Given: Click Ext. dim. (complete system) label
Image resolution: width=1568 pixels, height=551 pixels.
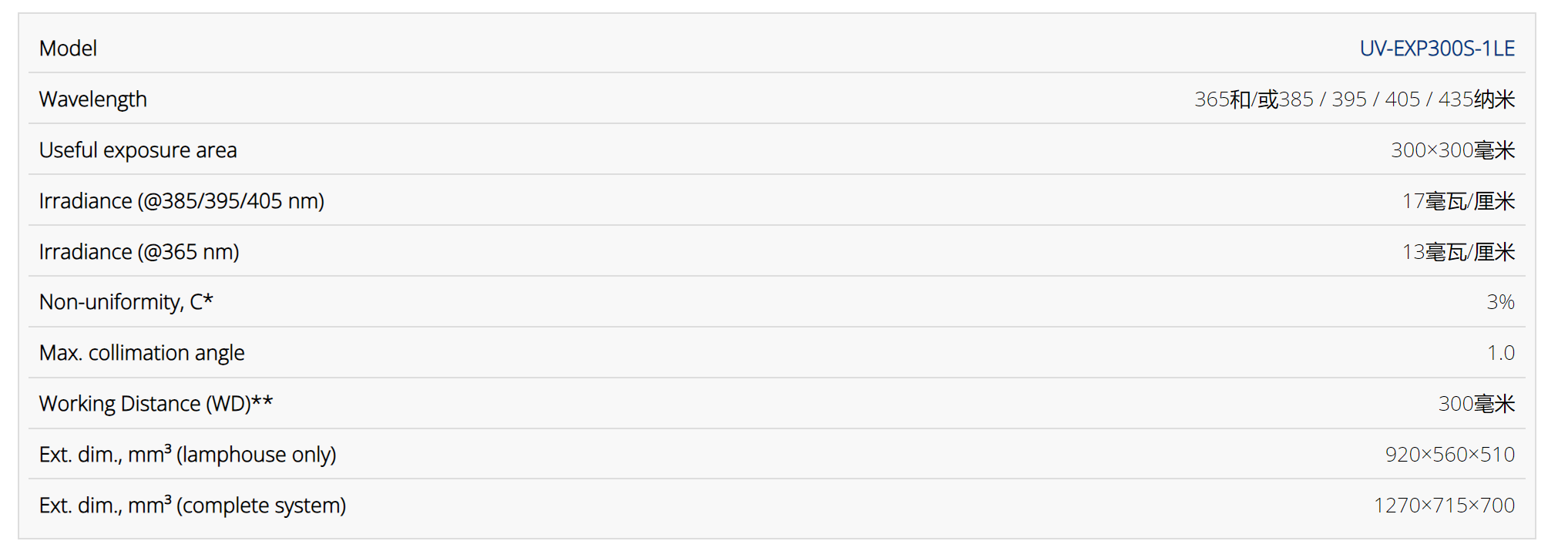Looking at the screenshot, I should coord(193,506).
